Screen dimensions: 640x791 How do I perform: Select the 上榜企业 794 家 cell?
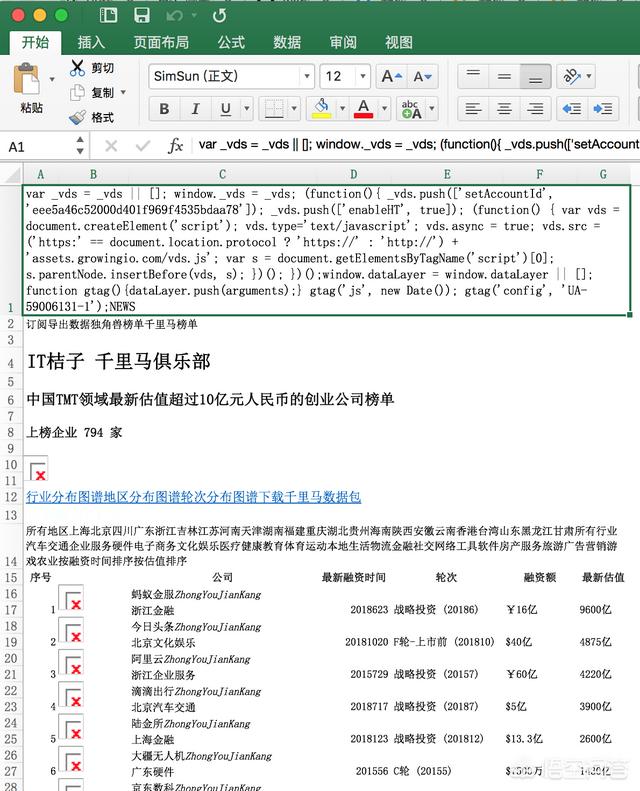pyautogui.click(x=74, y=432)
